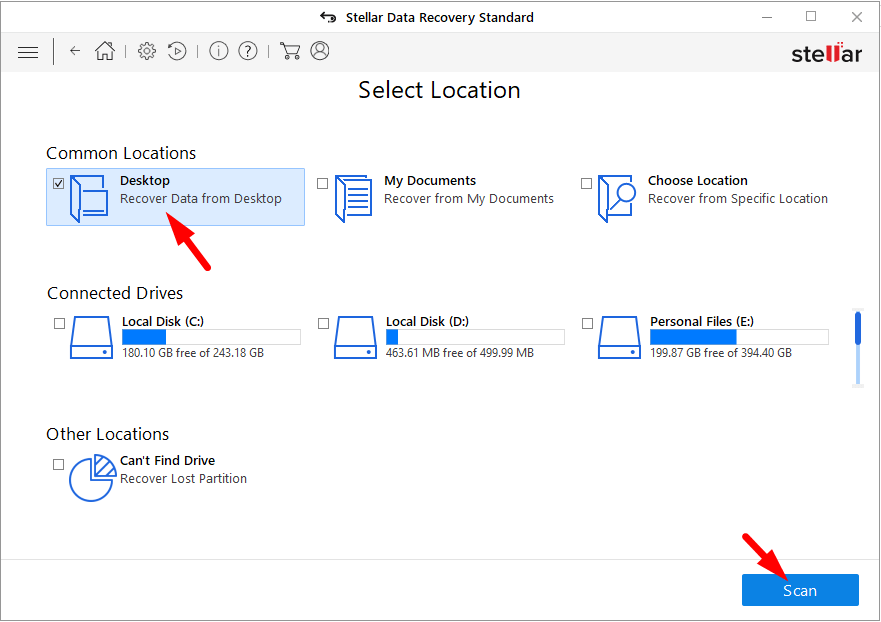Click the shopping cart buy icon
Image resolution: width=881 pixels, height=622 pixels.
(290, 51)
